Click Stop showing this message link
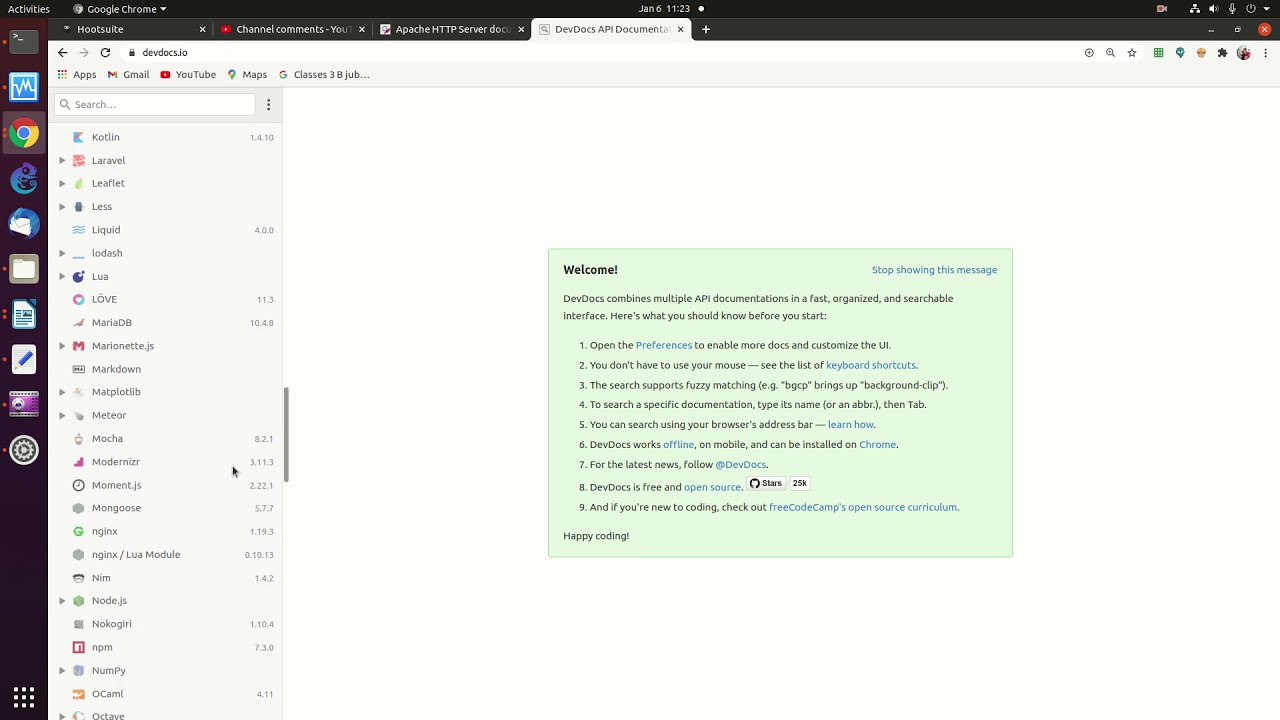This screenshot has width=1280, height=720. point(934,270)
